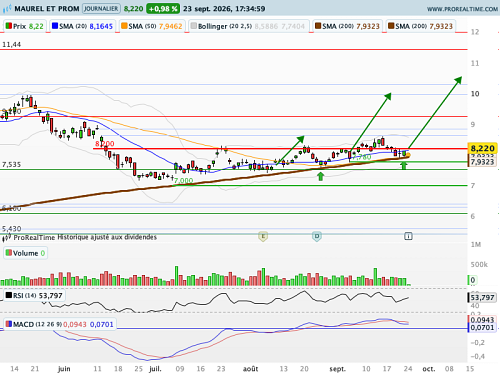Click the 7,535 support level label

click(11, 164)
